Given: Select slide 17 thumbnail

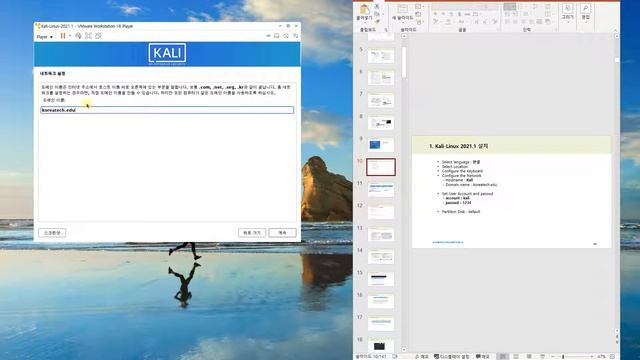Looking at the screenshot, I should point(381,324).
